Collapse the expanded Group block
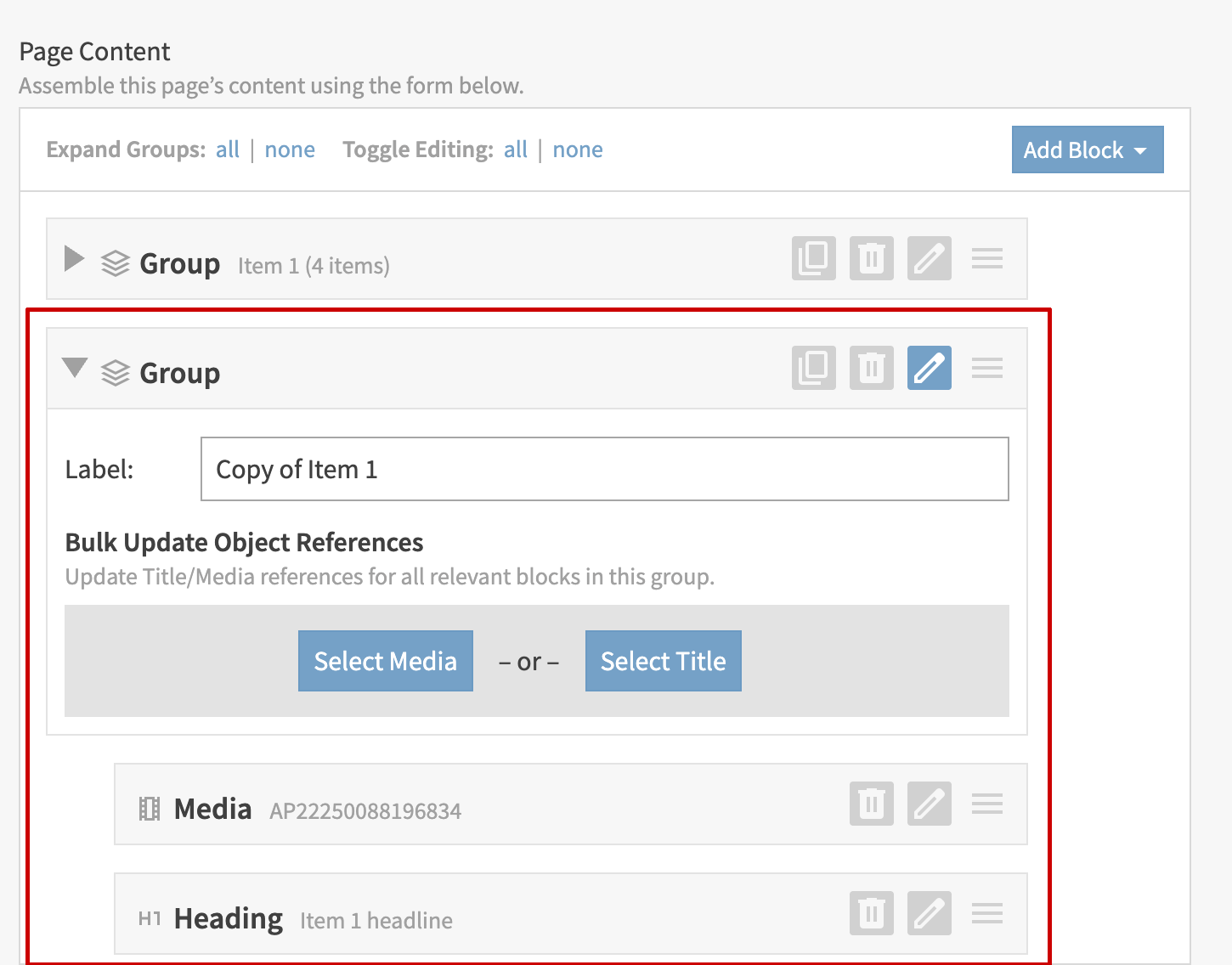The height and width of the screenshot is (965, 1232). click(x=75, y=369)
